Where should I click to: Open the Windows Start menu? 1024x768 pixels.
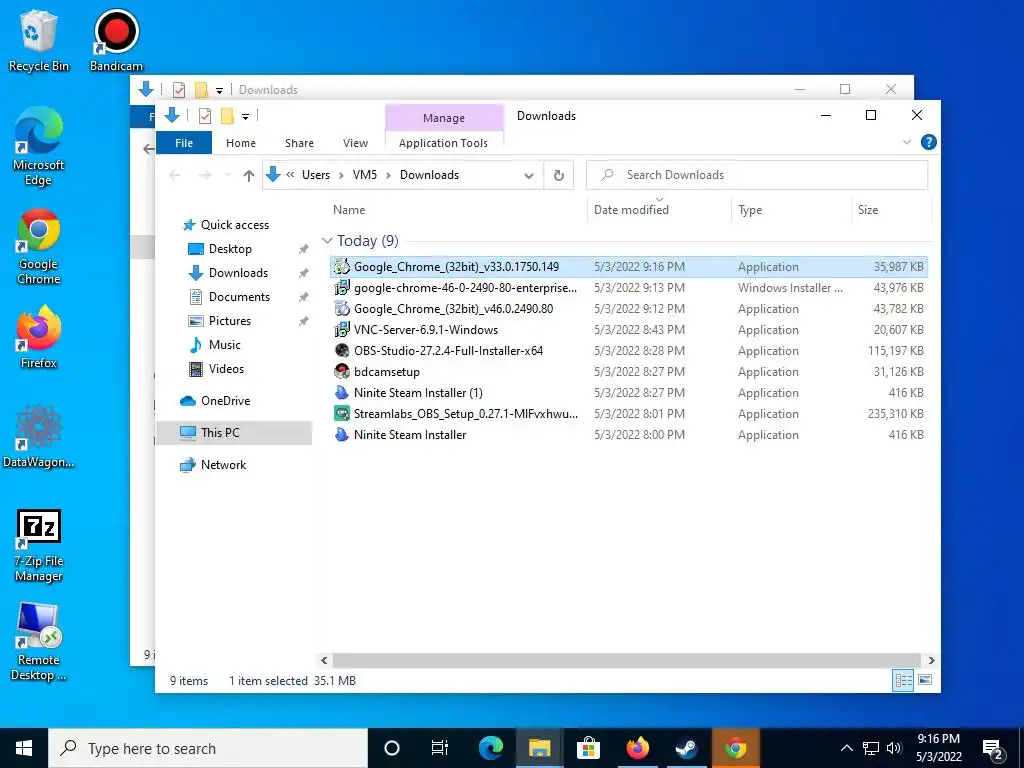point(24,748)
